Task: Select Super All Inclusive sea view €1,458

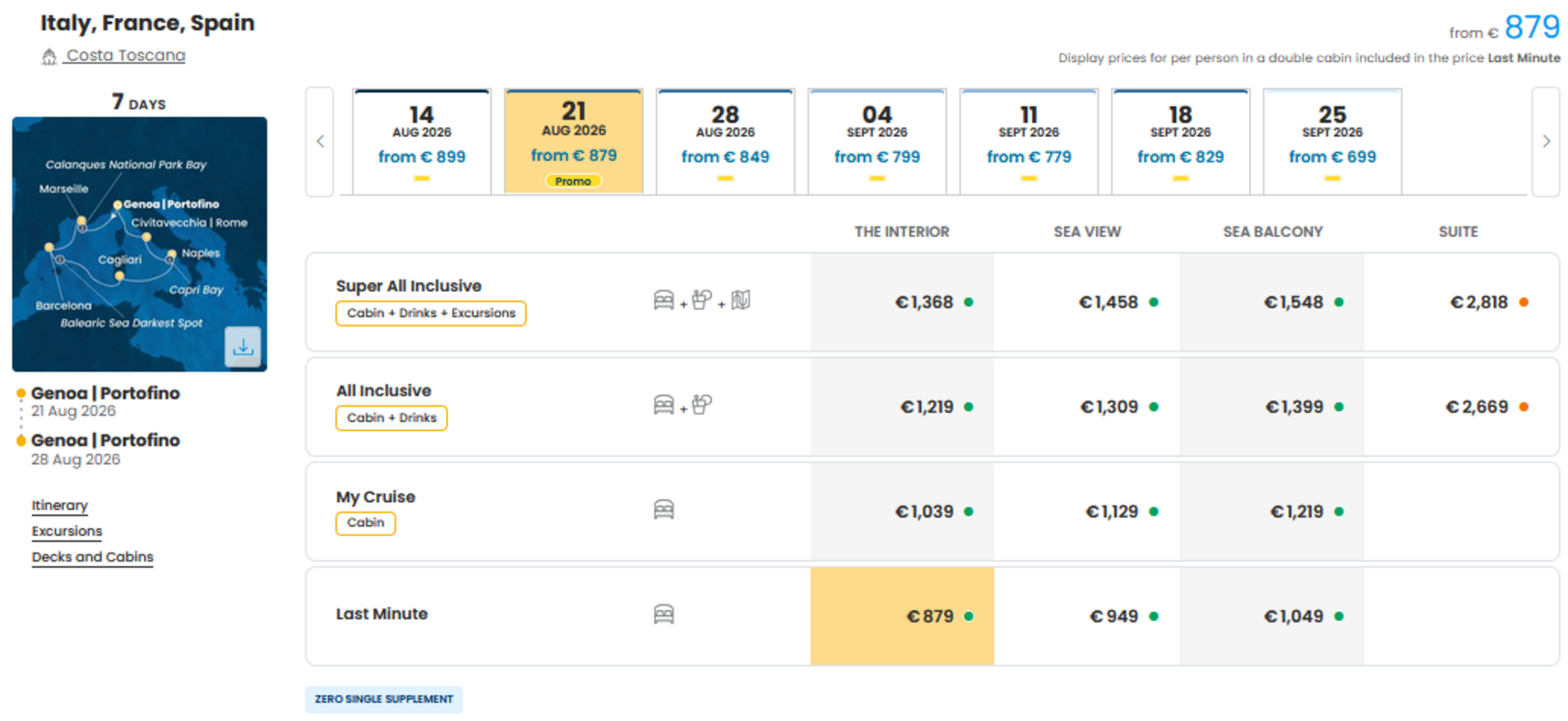Action: 1087,302
